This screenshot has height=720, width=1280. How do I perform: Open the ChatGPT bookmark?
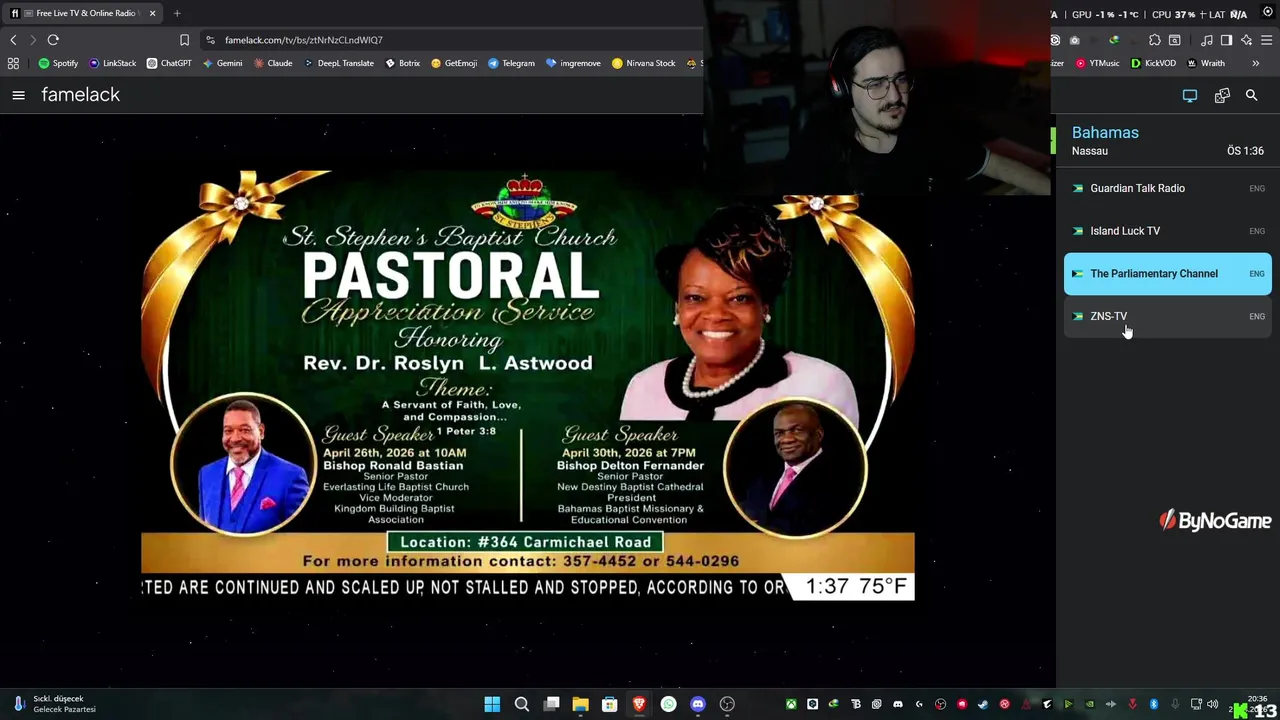point(169,63)
